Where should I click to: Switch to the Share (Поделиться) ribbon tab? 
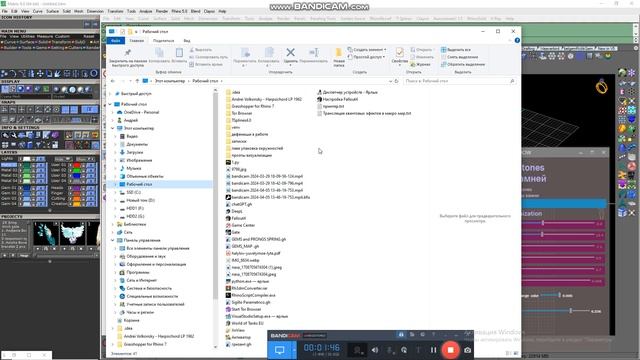click(x=163, y=41)
